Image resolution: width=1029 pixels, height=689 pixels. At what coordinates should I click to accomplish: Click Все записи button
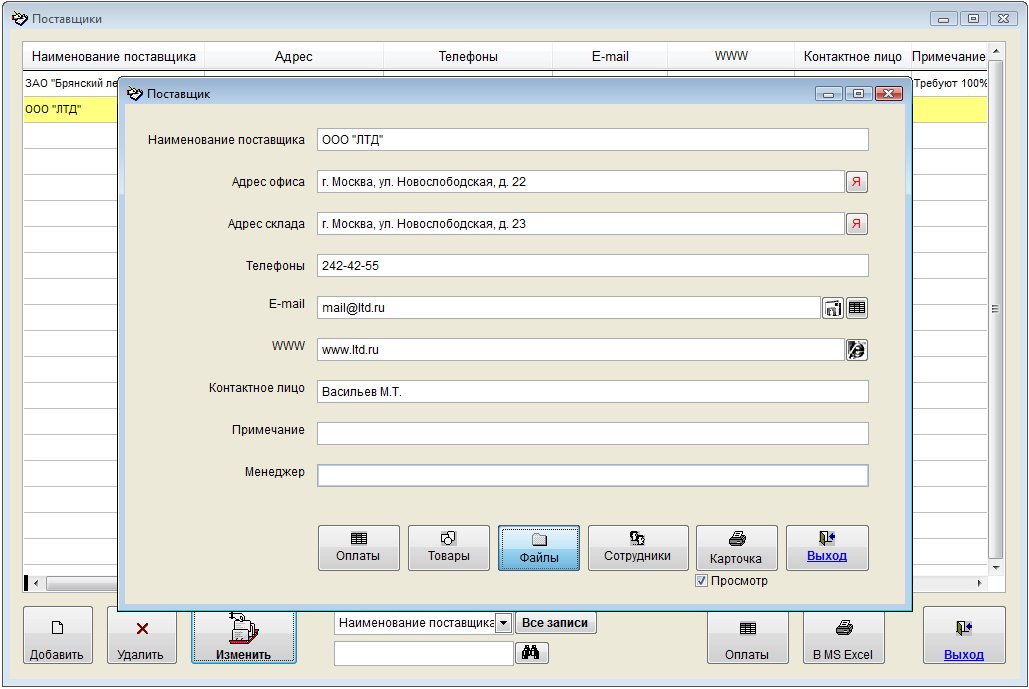click(556, 623)
